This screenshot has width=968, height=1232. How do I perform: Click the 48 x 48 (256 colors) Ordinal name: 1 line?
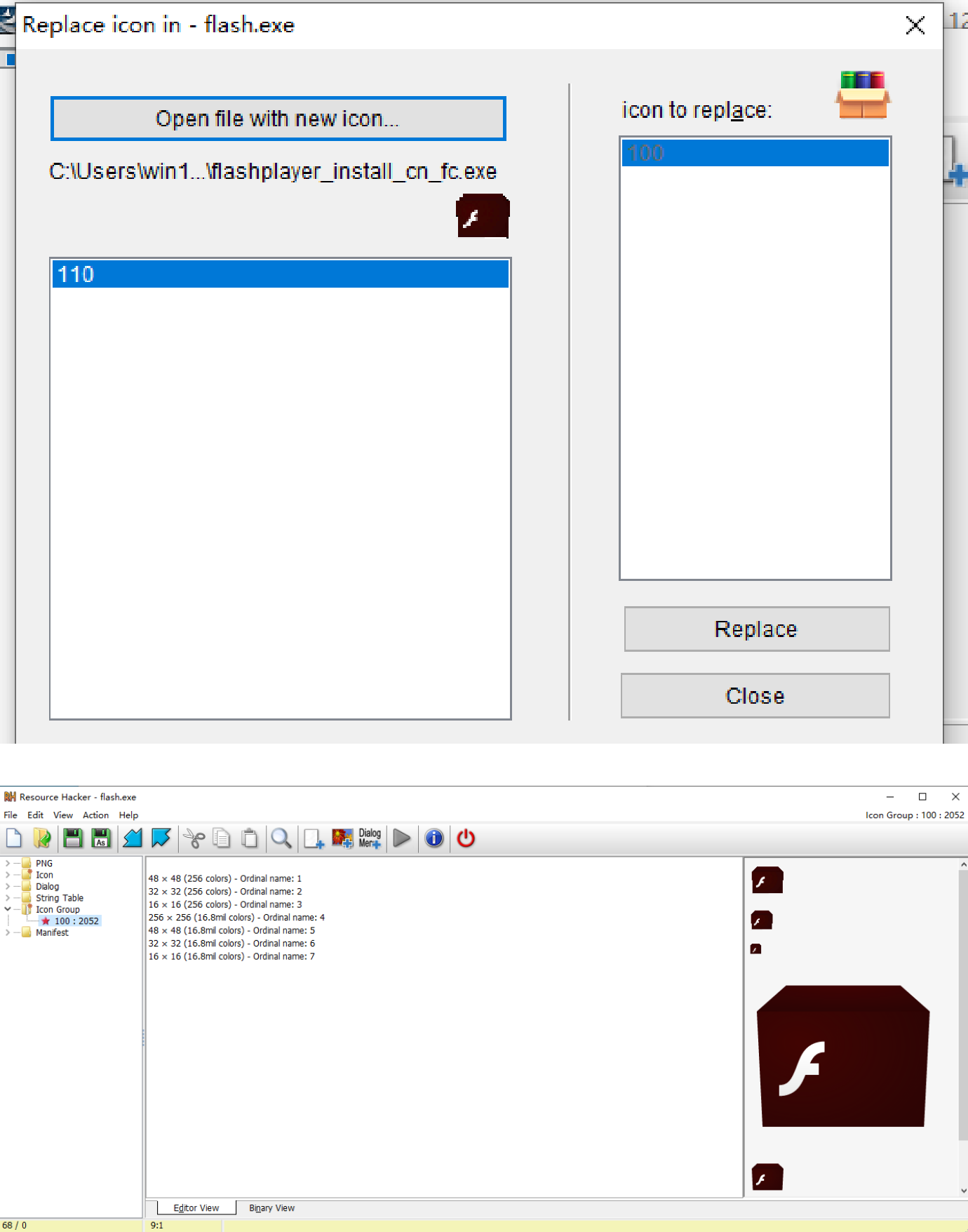point(225,878)
